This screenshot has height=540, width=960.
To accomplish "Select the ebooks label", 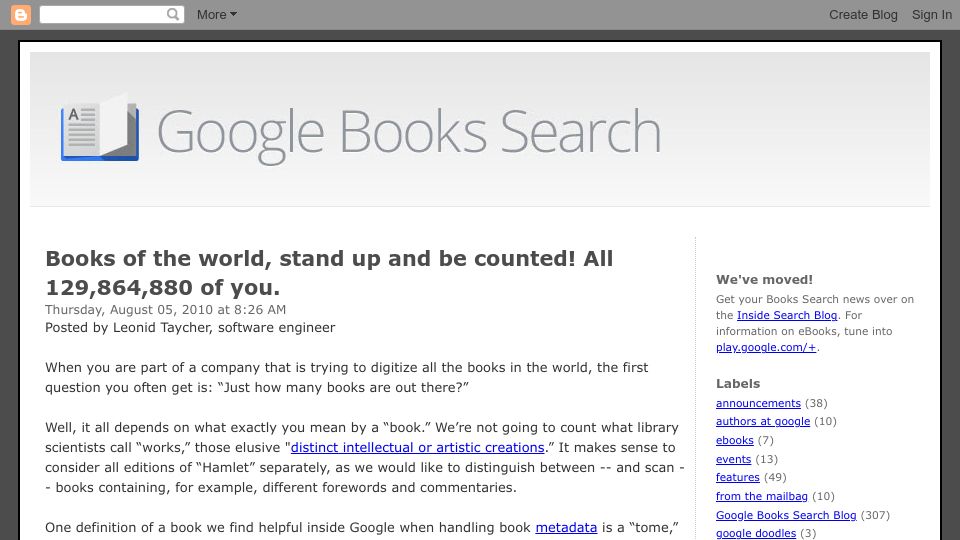I will tap(735, 440).
